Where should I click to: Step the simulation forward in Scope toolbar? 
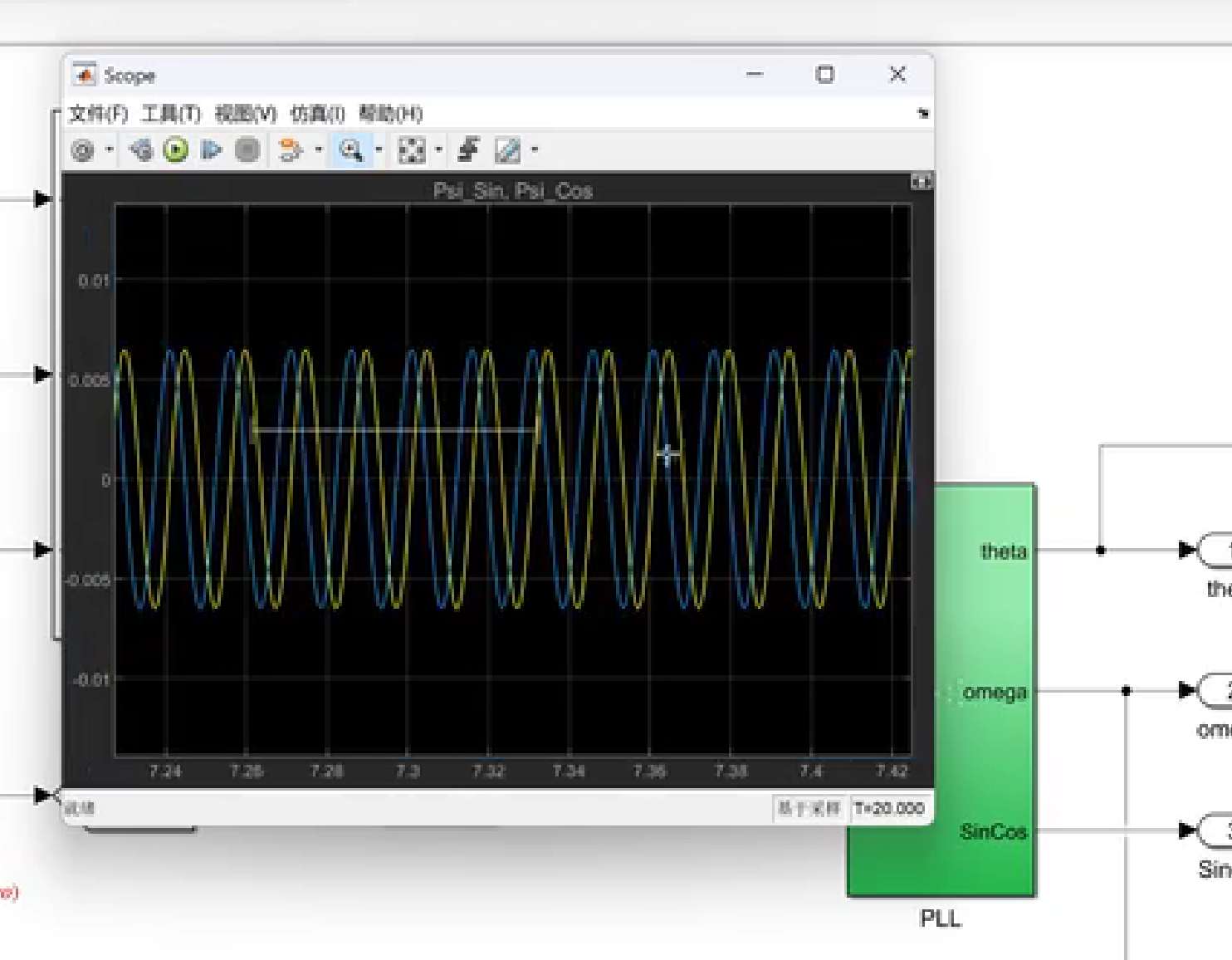[x=211, y=150]
